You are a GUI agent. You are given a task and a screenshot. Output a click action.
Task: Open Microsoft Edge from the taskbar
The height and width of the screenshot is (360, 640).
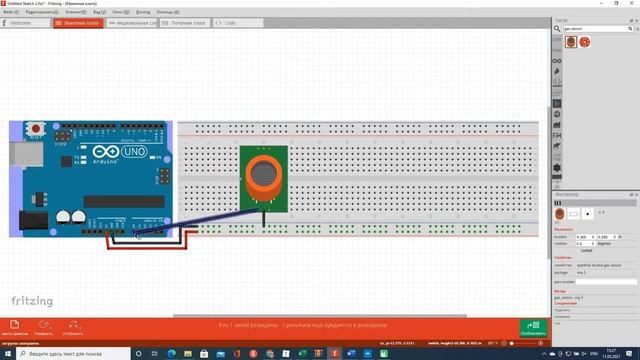[171, 353]
